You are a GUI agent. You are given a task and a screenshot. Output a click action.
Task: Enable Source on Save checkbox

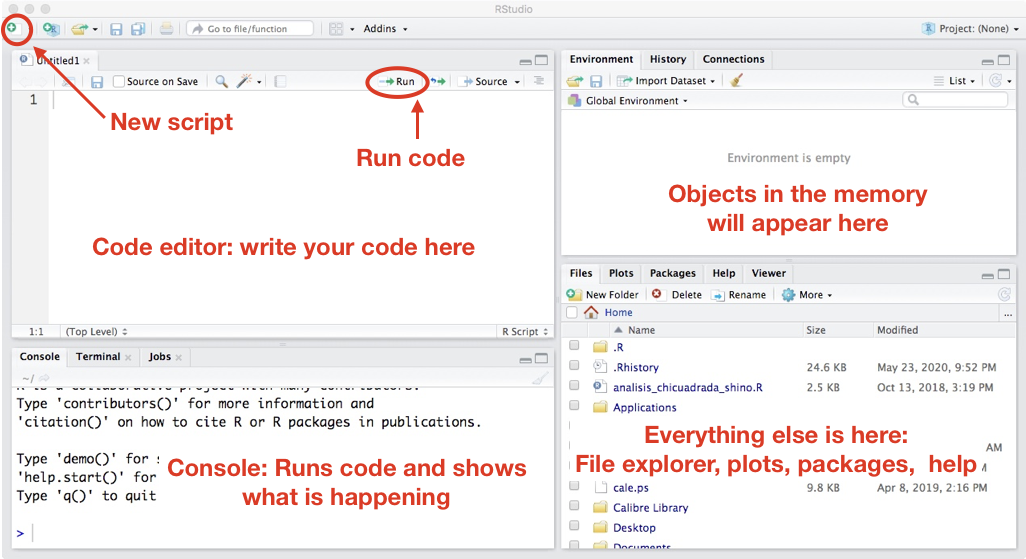(x=118, y=81)
